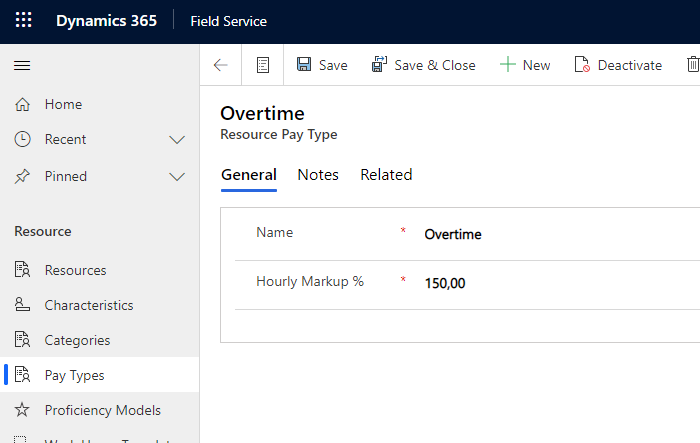
Task: Click the green plus New icon
Action: tap(508, 65)
